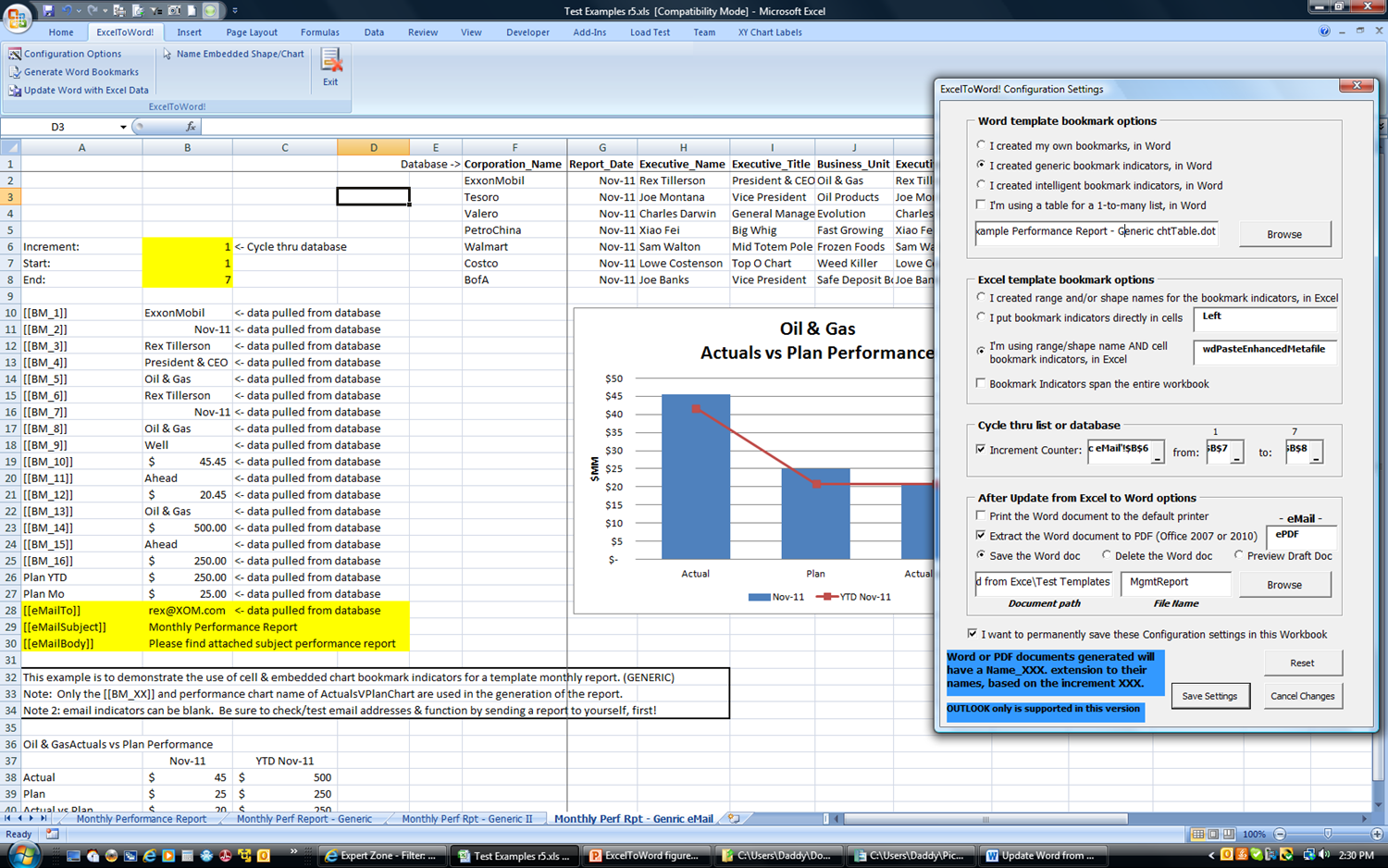The height and width of the screenshot is (868, 1388).
Task: Click zoom out minus button
Action: (1280, 834)
